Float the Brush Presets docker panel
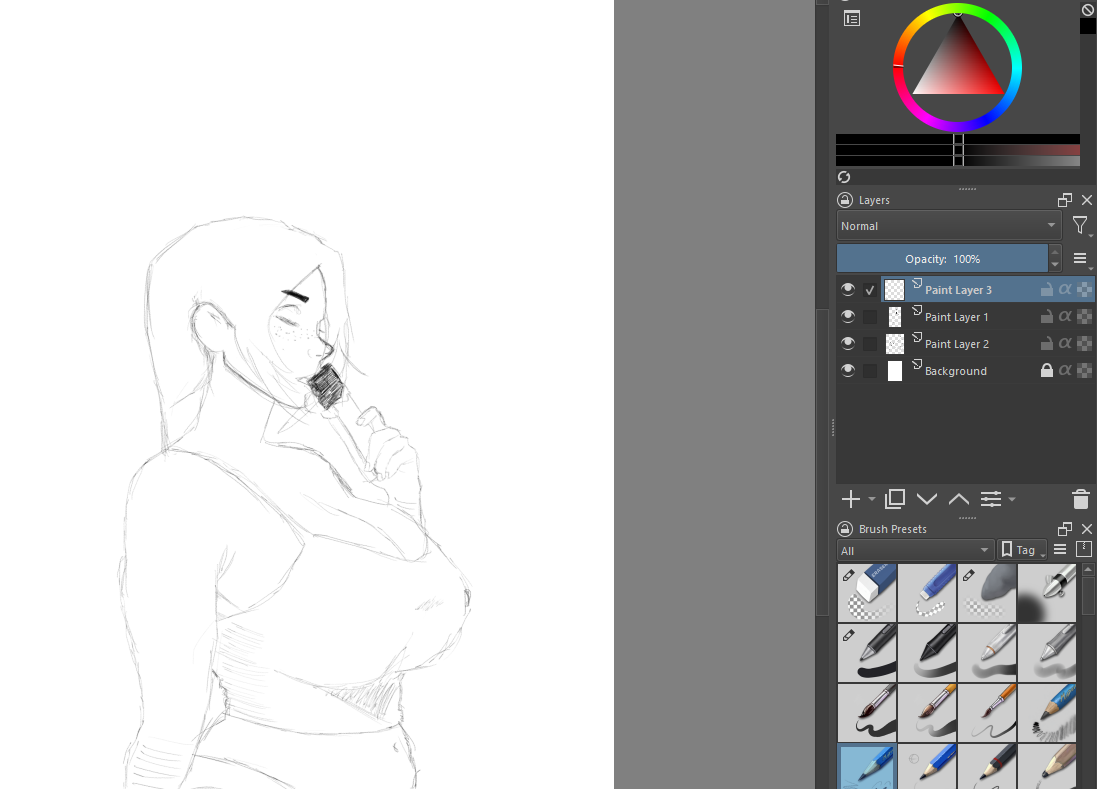 tap(1065, 529)
